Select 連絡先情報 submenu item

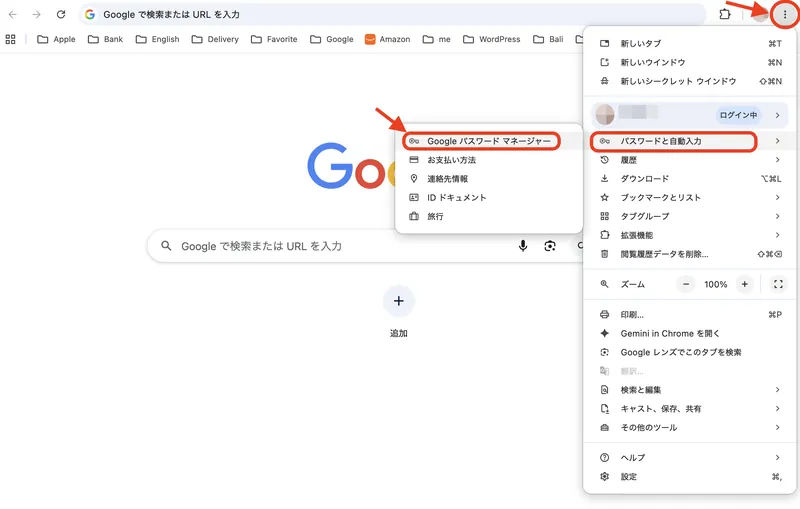tap(489, 179)
